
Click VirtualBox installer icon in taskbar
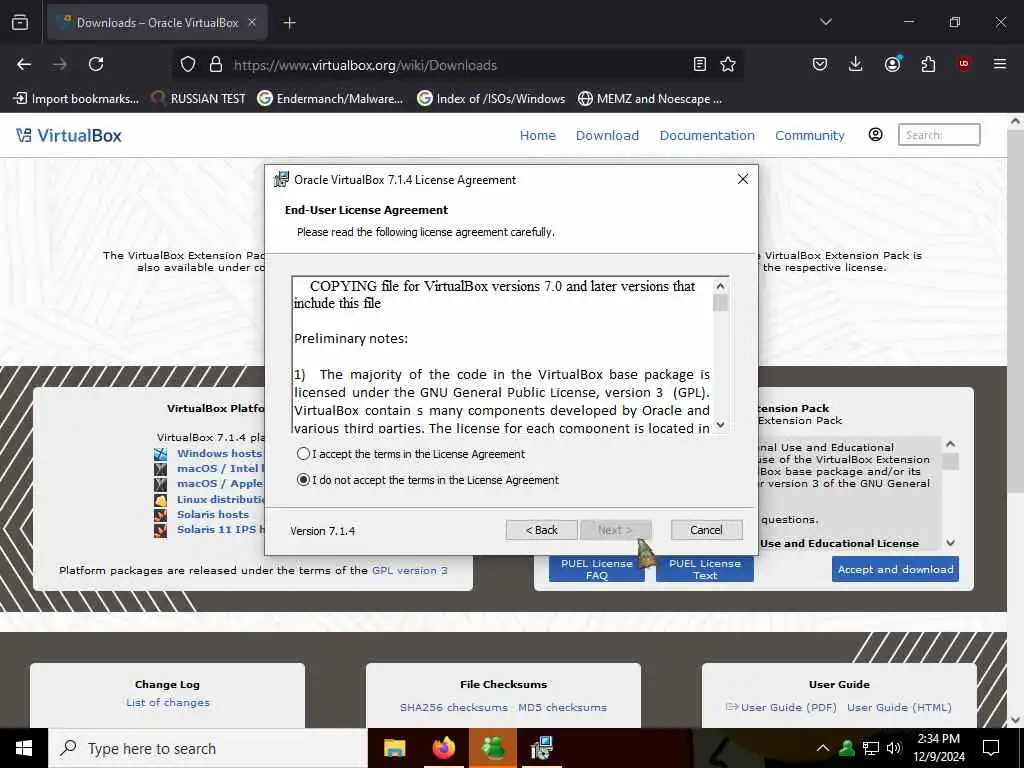542,748
